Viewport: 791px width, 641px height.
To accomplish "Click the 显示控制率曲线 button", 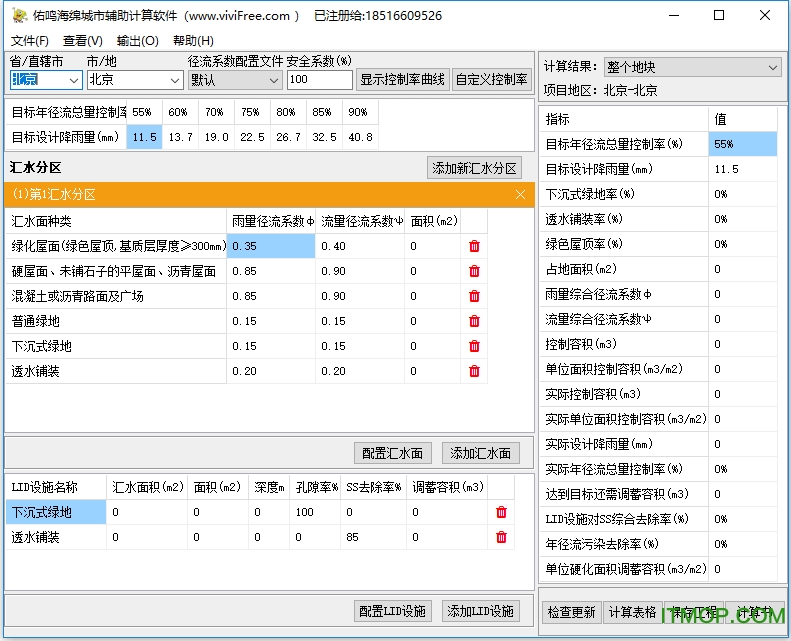I will click(402, 80).
